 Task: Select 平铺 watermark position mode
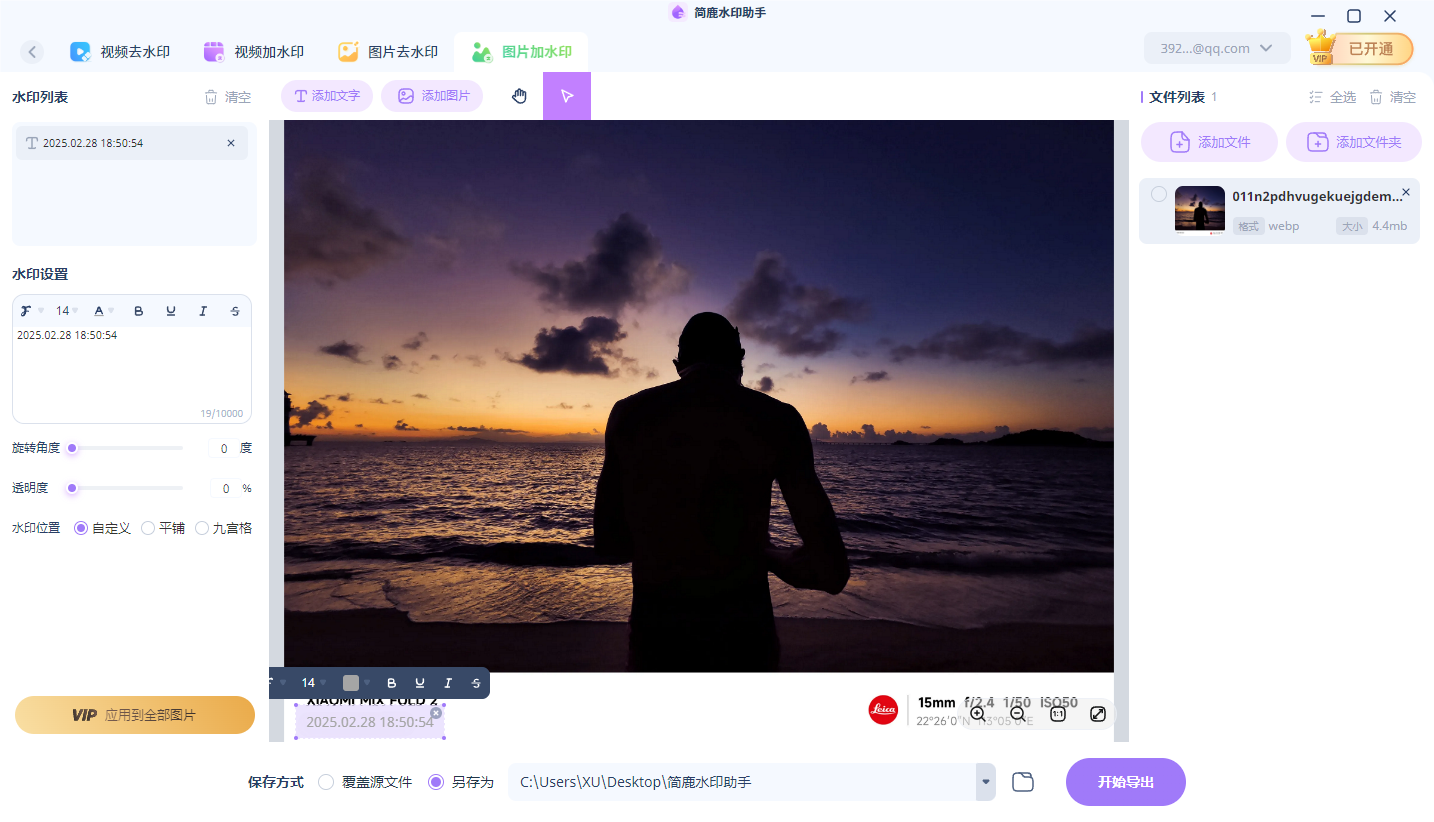147,527
